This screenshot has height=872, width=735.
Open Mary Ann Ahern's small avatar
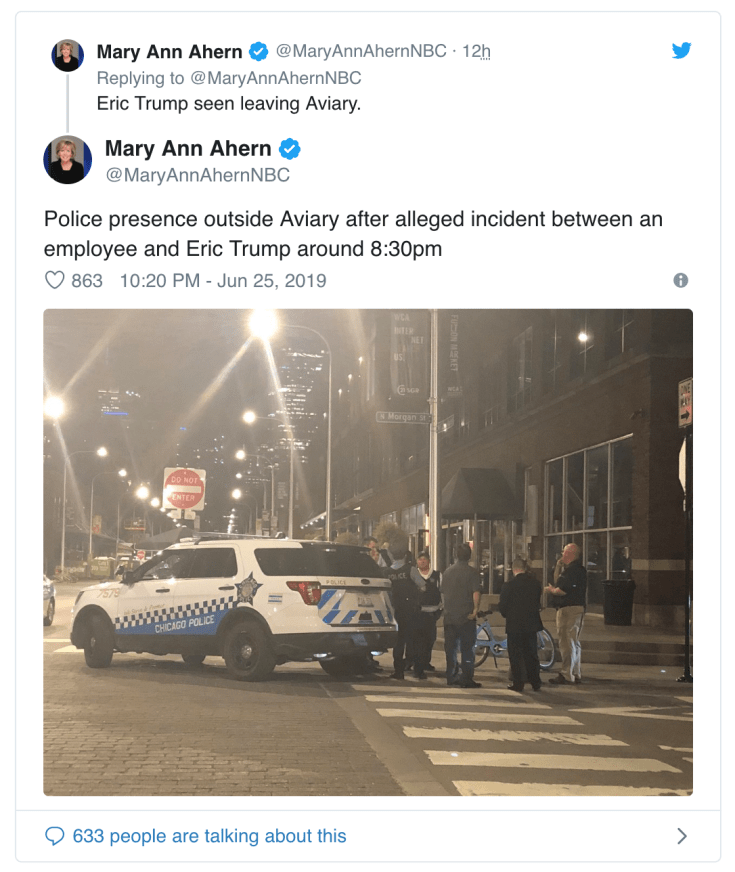click(68, 55)
